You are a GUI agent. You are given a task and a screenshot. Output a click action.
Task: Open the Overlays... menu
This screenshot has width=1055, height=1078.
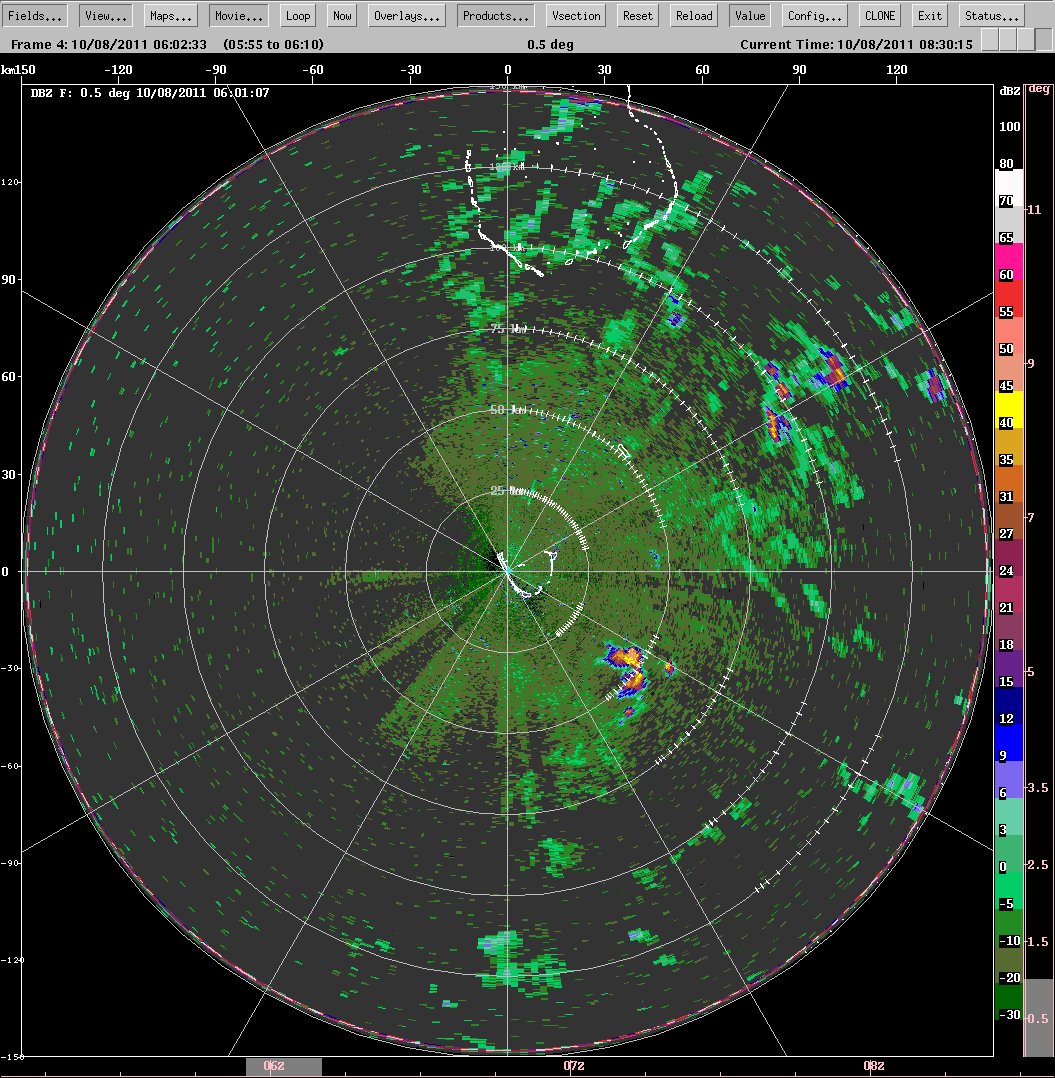coord(407,16)
